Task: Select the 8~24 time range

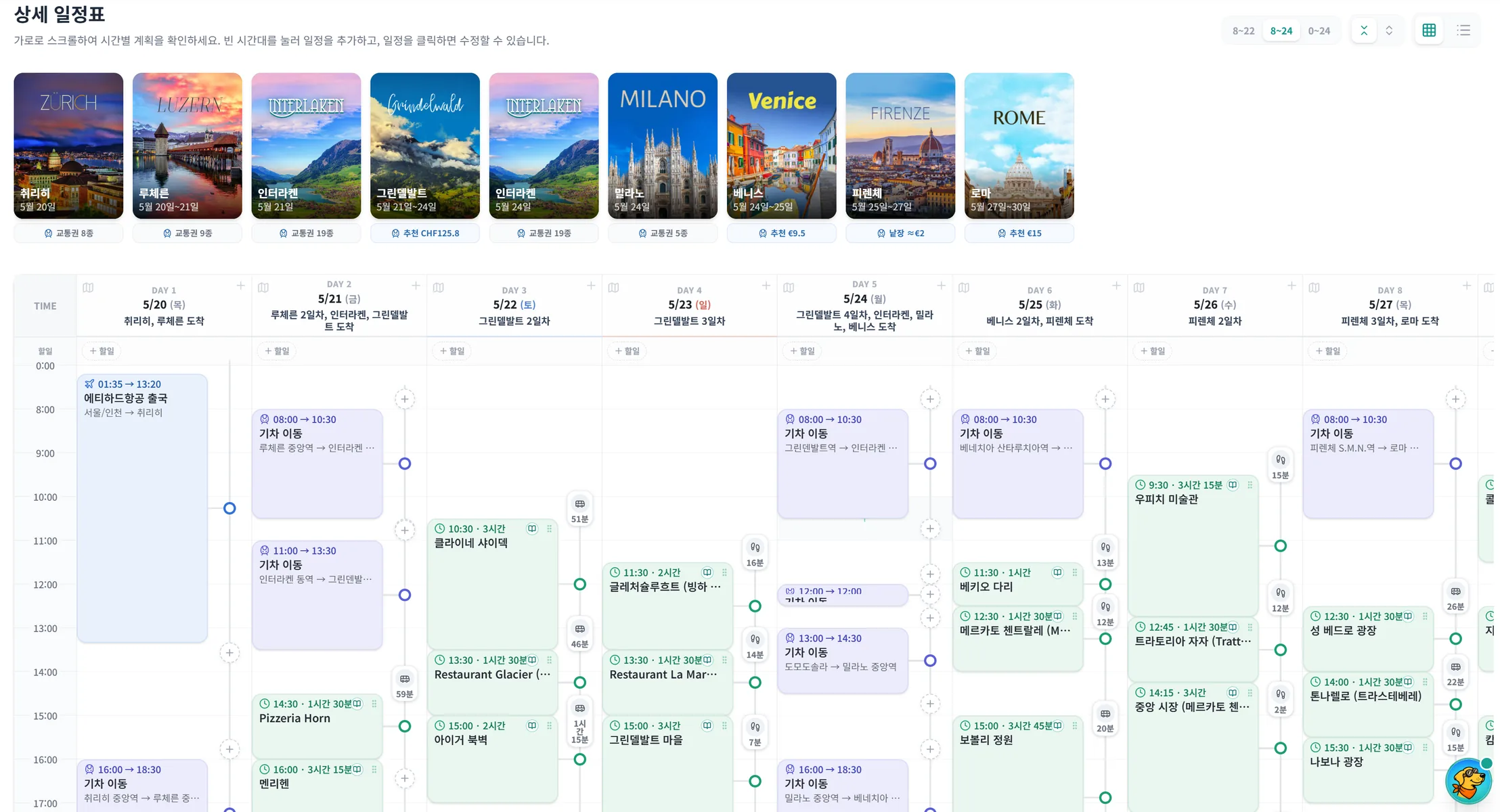Action: 1281,30
